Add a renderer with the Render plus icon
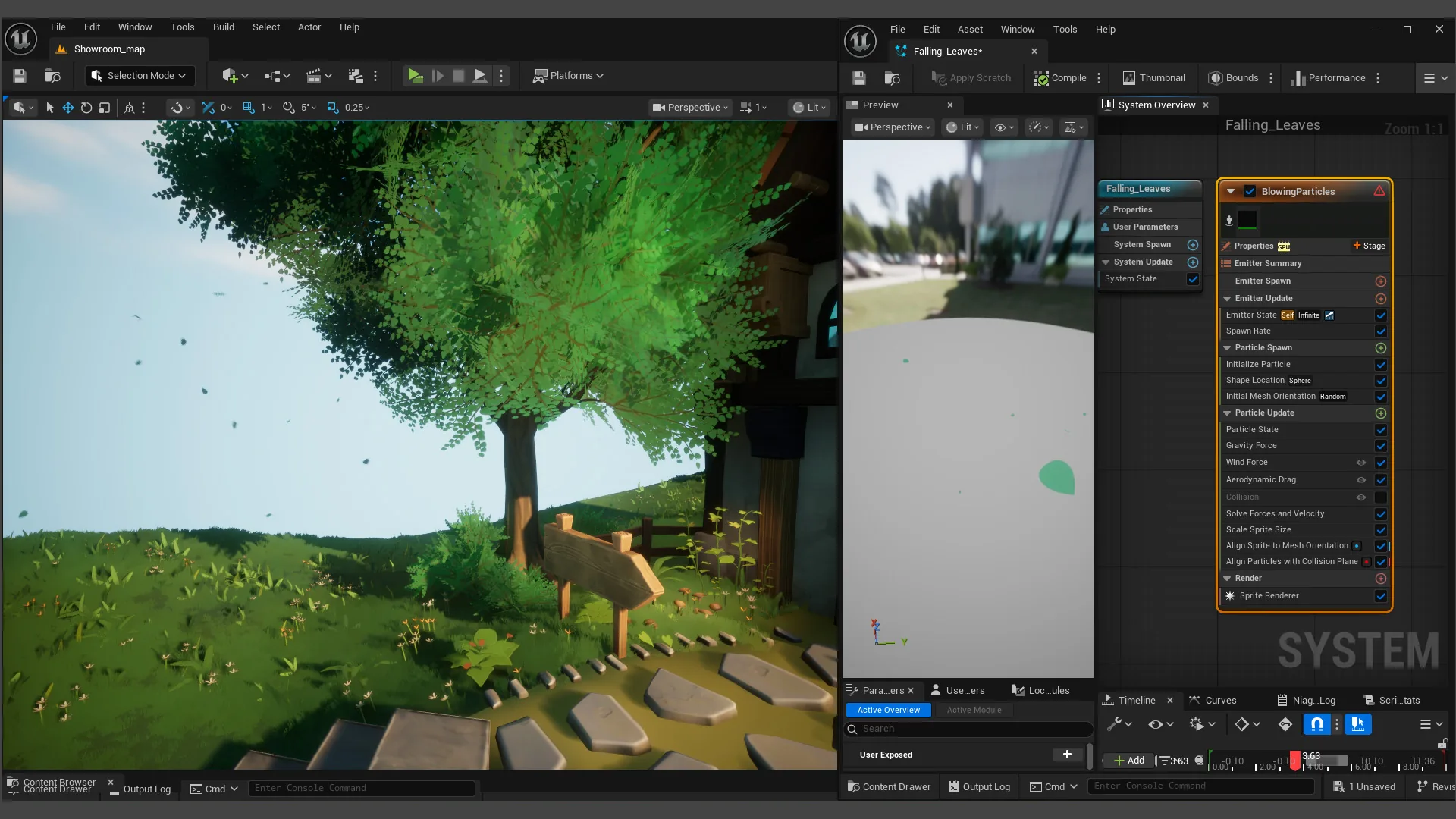 [1381, 579]
